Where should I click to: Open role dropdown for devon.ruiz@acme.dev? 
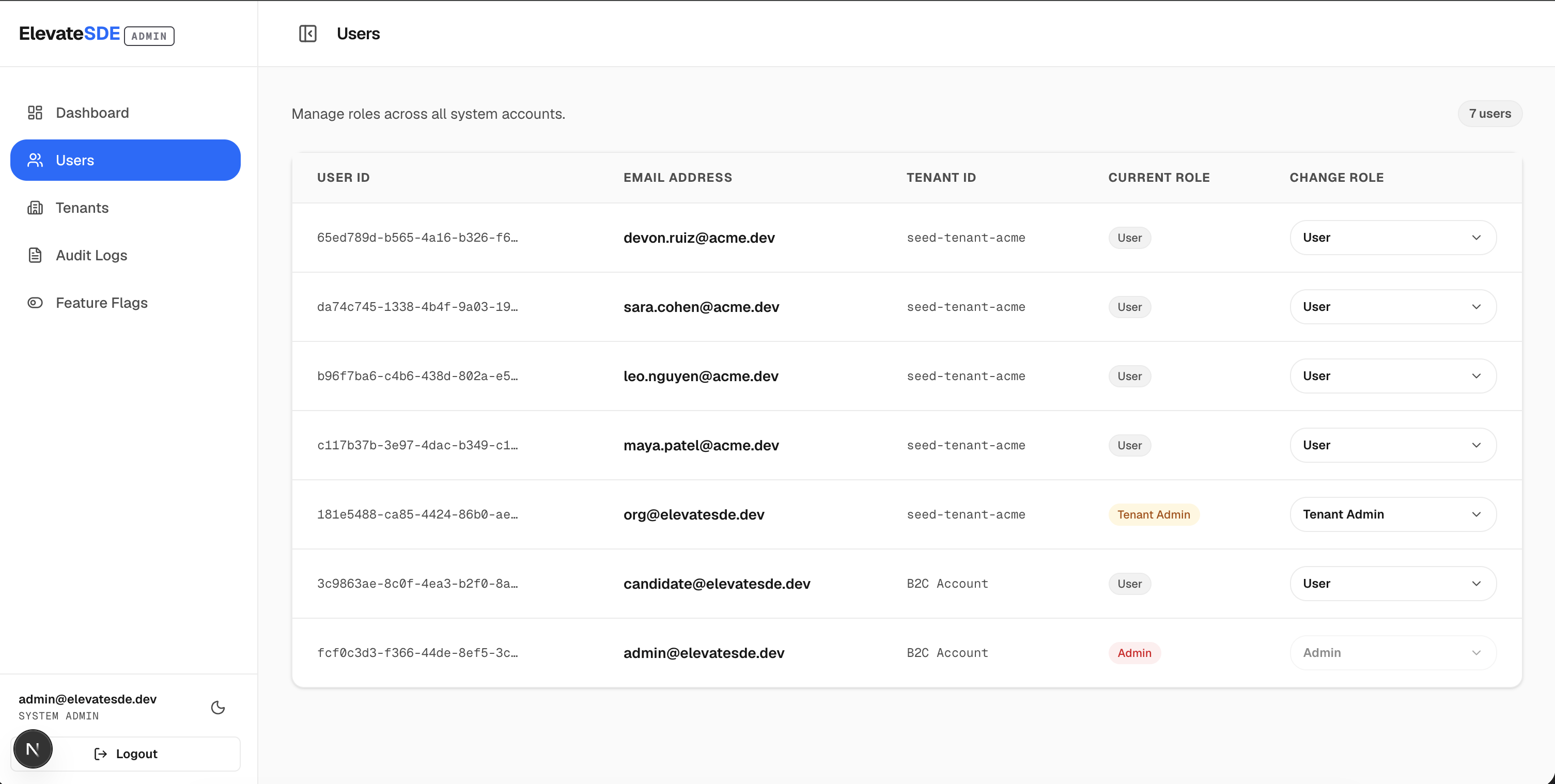[x=1393, y=238]
